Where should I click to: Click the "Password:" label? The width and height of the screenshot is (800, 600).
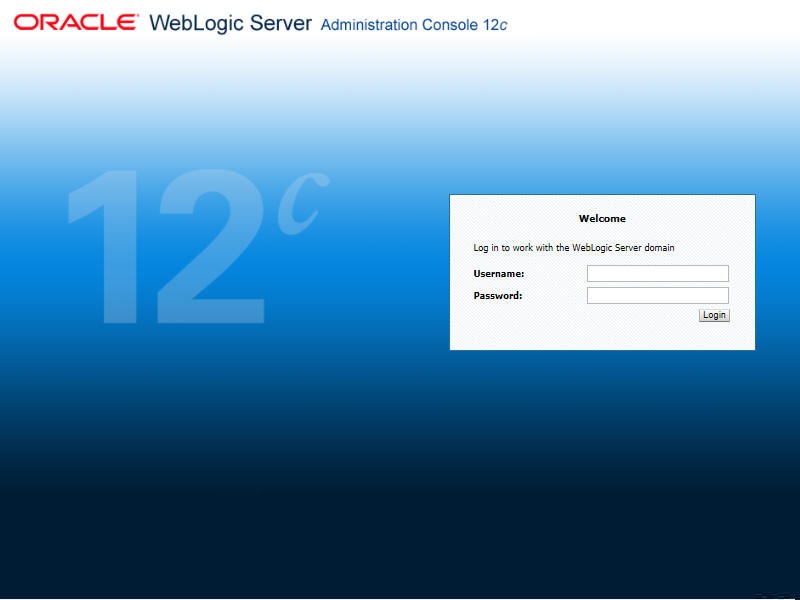pos(497,296)
